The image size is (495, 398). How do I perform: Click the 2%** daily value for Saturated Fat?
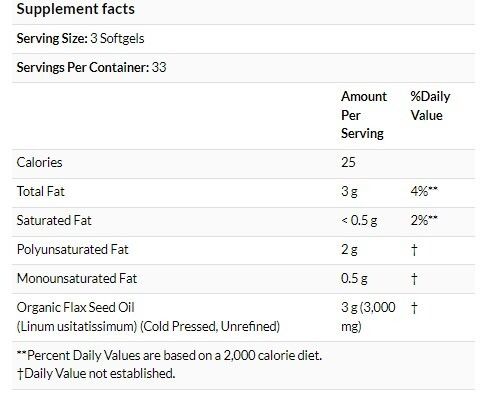pos(424,220)
